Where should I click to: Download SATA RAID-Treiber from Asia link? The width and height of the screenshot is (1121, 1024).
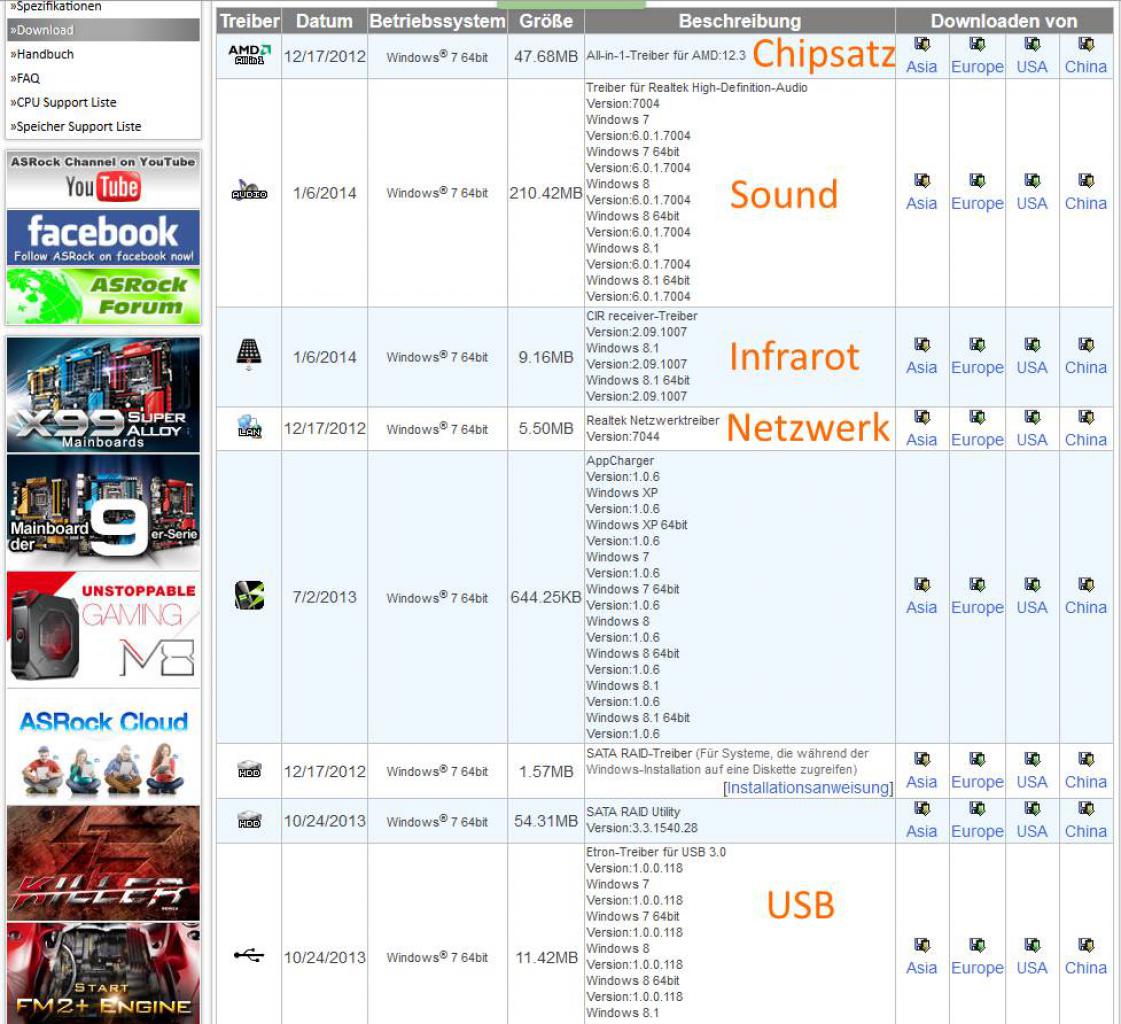click(x=922, y=782)
